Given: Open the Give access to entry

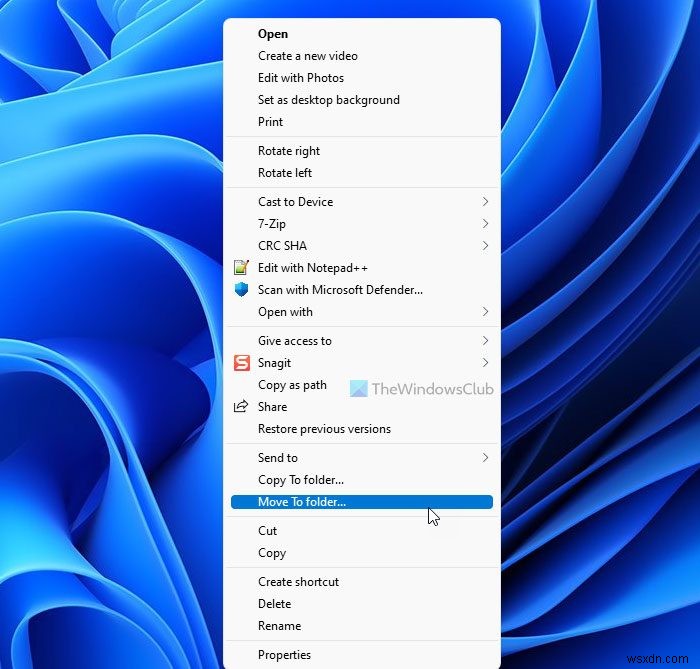Looking at the screenshot, I should [x=362, y=341].
